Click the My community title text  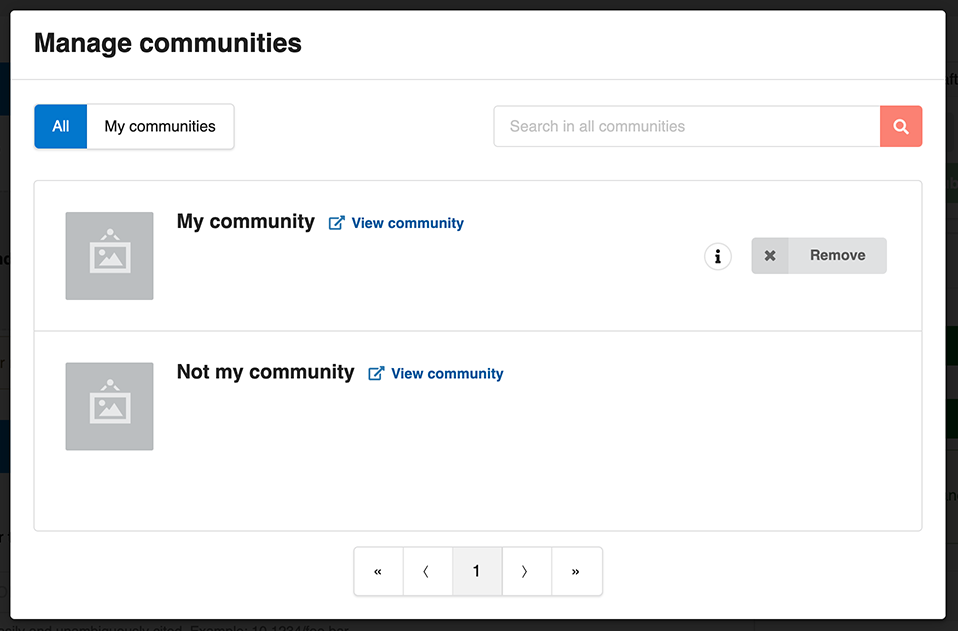(x=245, y=221)
